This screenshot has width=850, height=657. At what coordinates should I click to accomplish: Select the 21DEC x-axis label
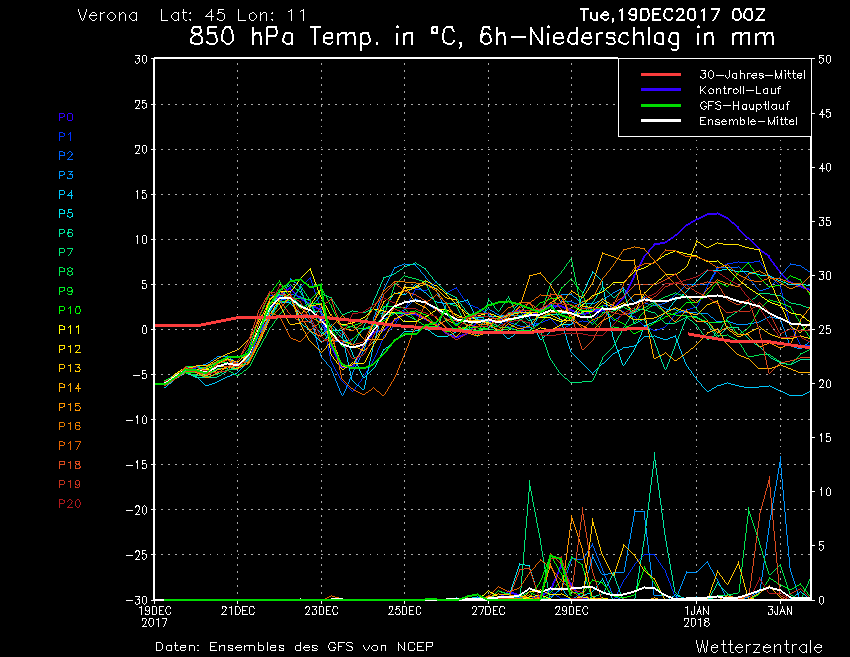[238, 611]
